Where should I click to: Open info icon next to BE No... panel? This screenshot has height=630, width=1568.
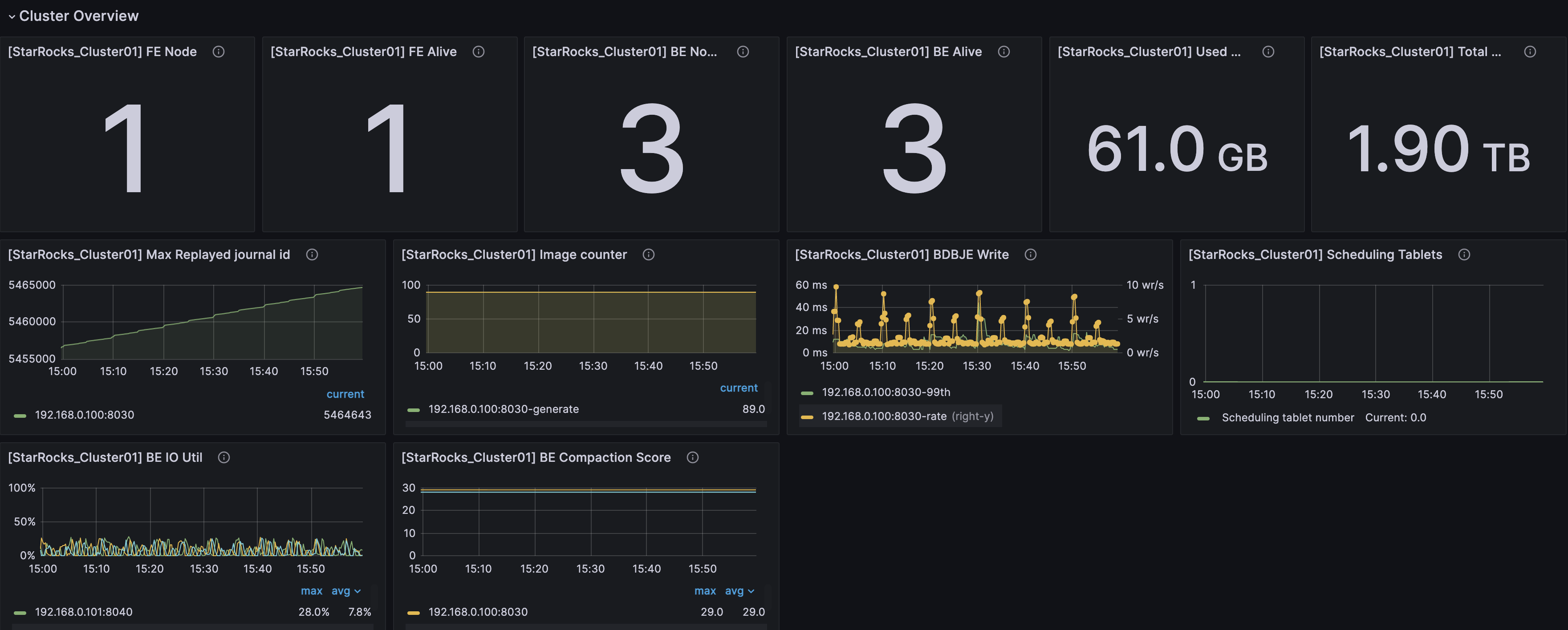coord(743,52)
